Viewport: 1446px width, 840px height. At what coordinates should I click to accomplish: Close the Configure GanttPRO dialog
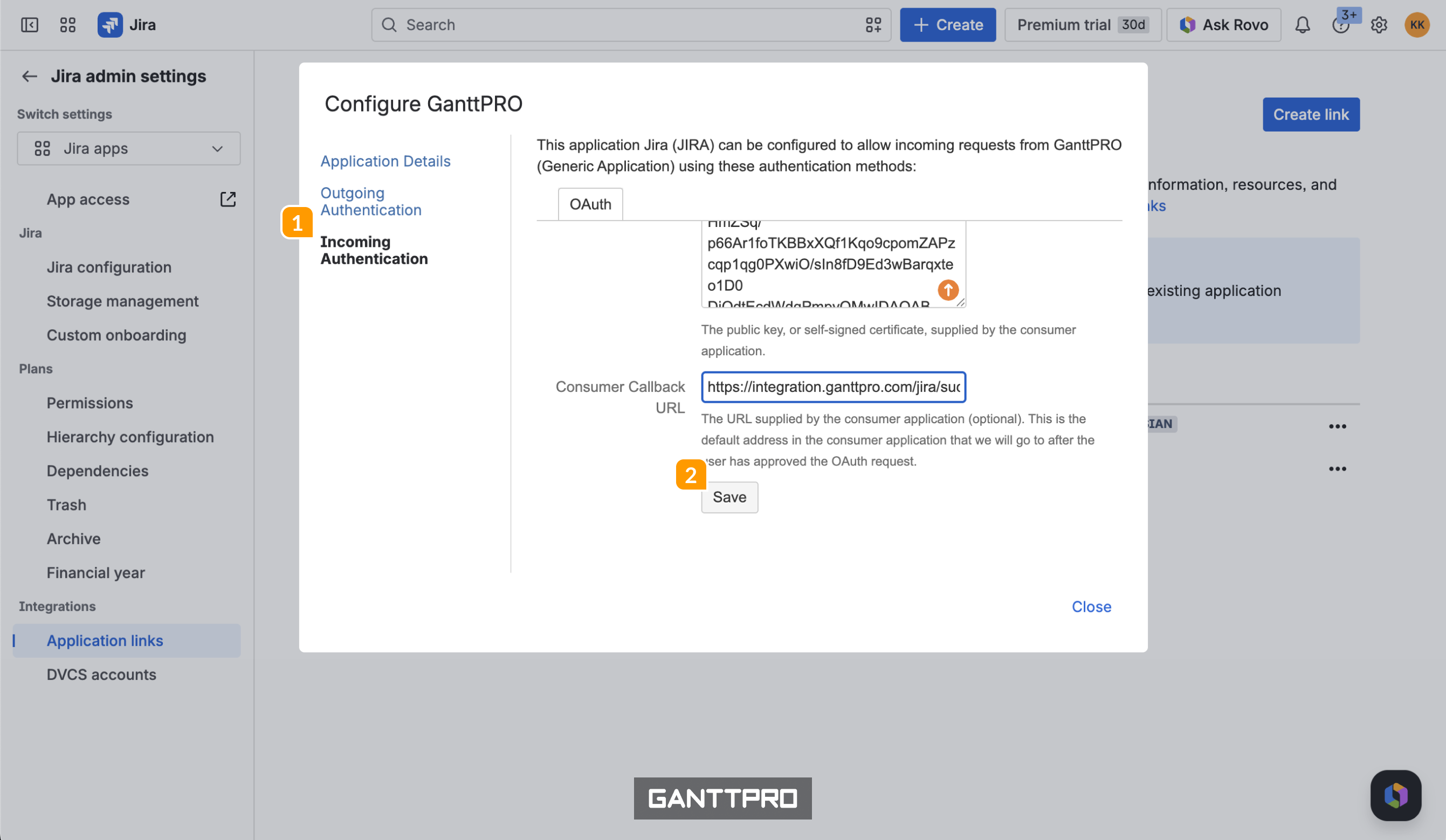[x=1091, y=607]
